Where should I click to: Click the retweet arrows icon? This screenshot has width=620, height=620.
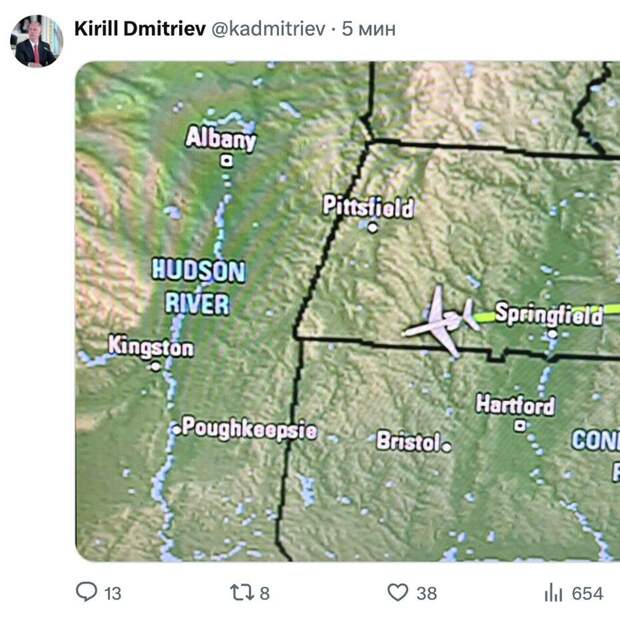(241, 593)
